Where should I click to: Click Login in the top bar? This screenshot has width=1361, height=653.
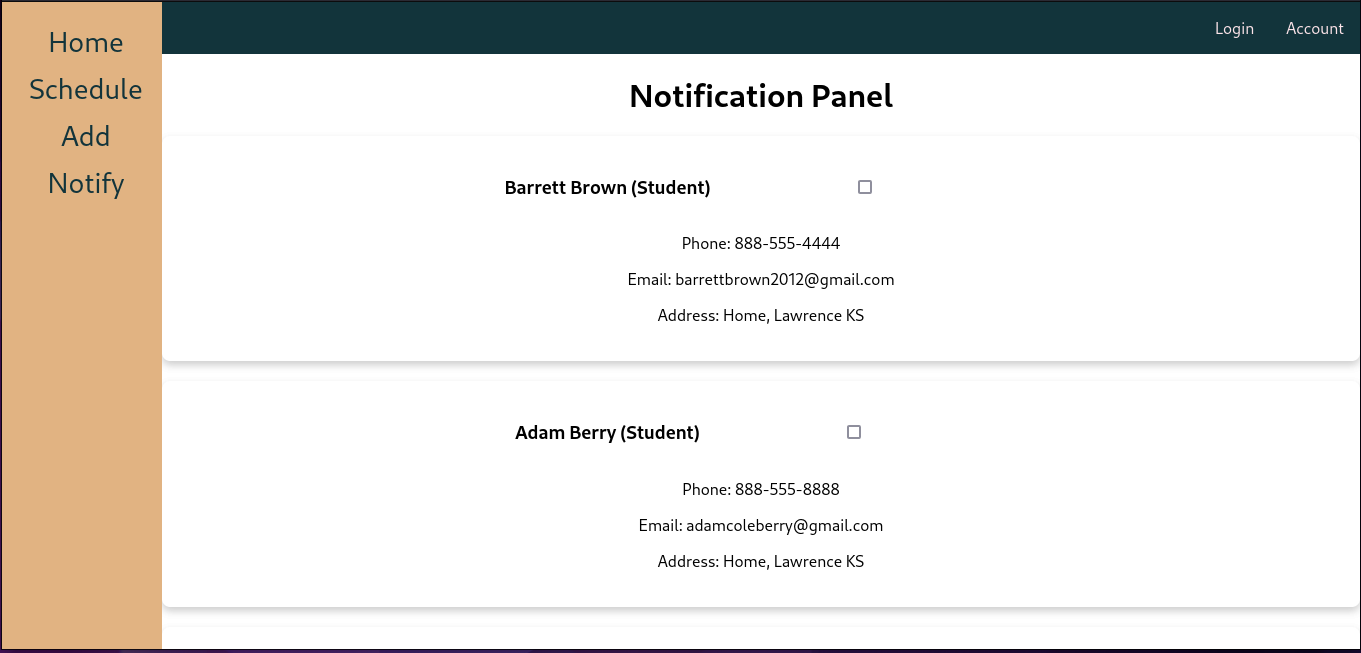tap(1234, 28)
